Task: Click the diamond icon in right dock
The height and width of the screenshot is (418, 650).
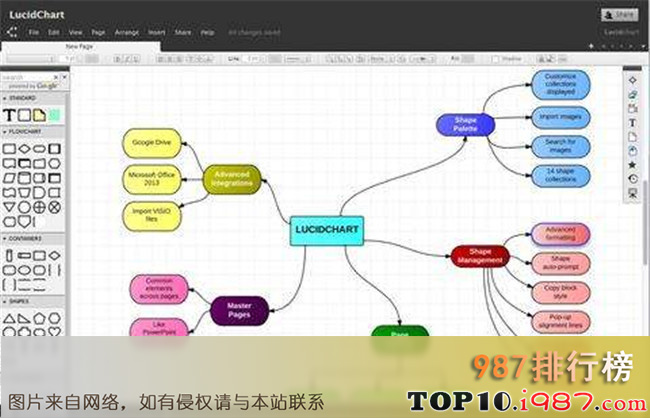Action: coord(633,80)
